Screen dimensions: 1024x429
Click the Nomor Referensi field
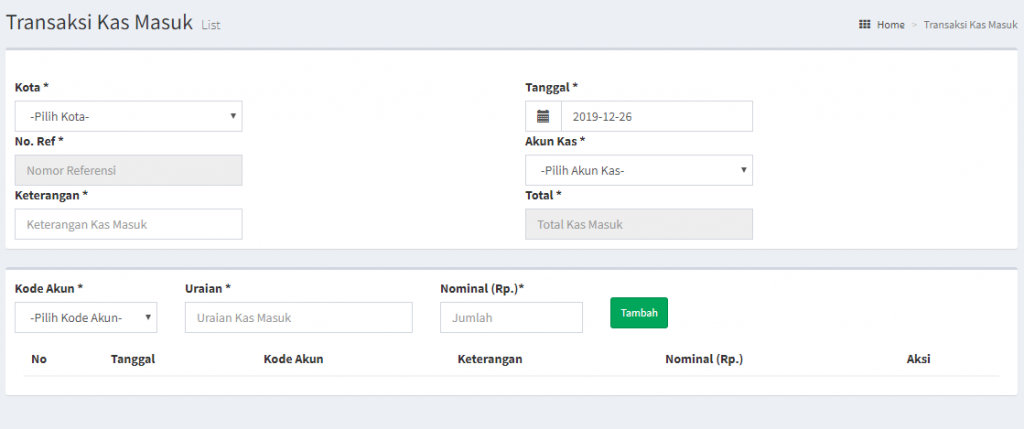click(129, 170)
